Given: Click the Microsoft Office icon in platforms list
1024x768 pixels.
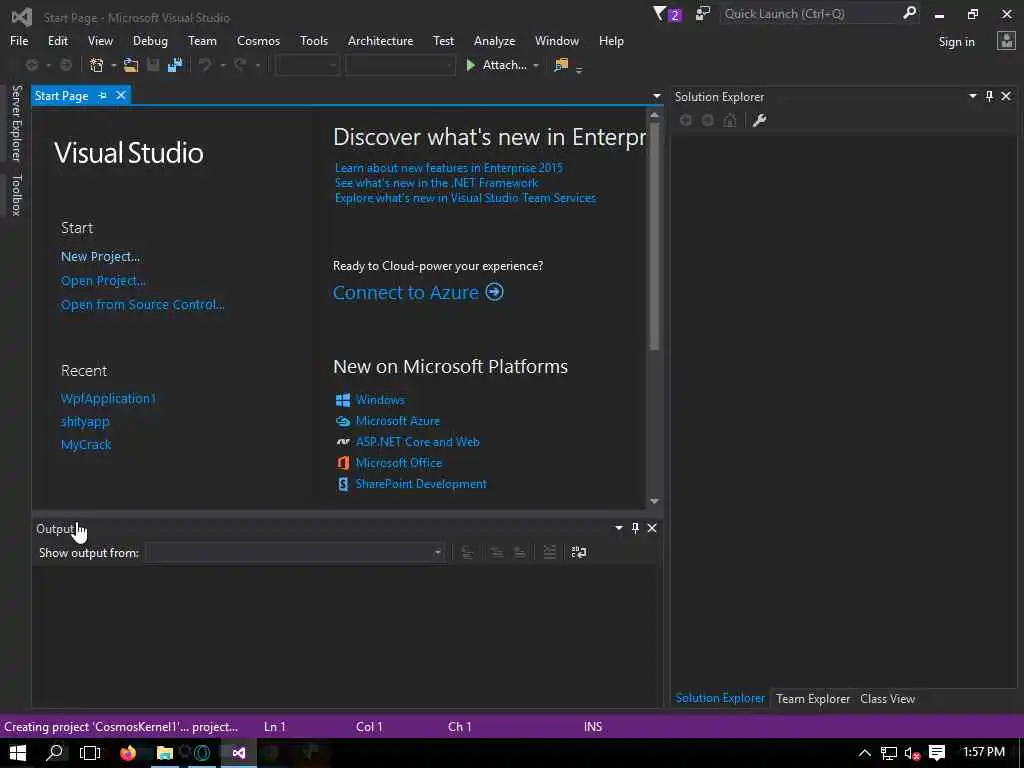Looking at the screenshot, I should (342, 462).
